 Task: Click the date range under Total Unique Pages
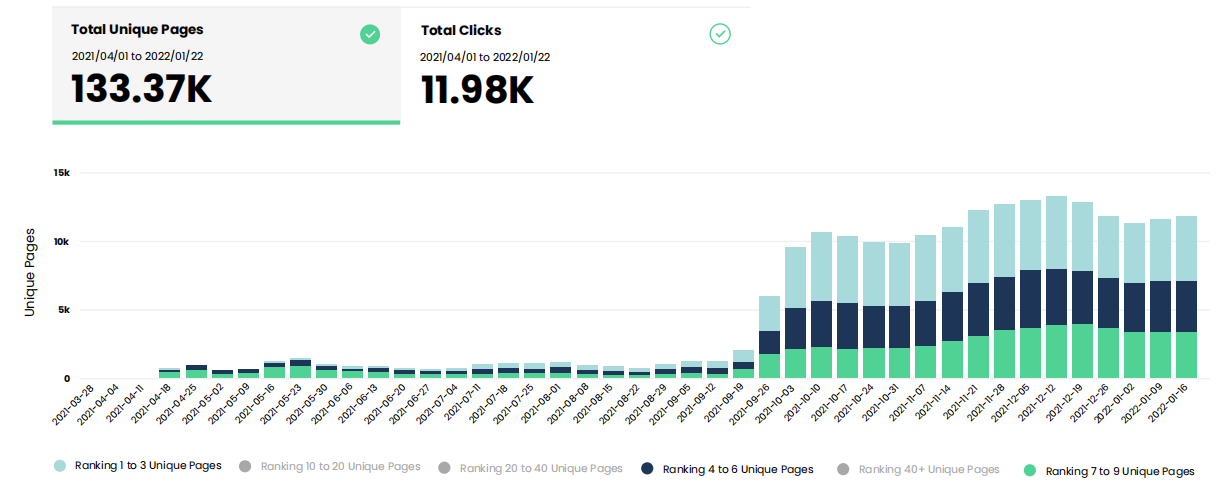coord(137,57)
